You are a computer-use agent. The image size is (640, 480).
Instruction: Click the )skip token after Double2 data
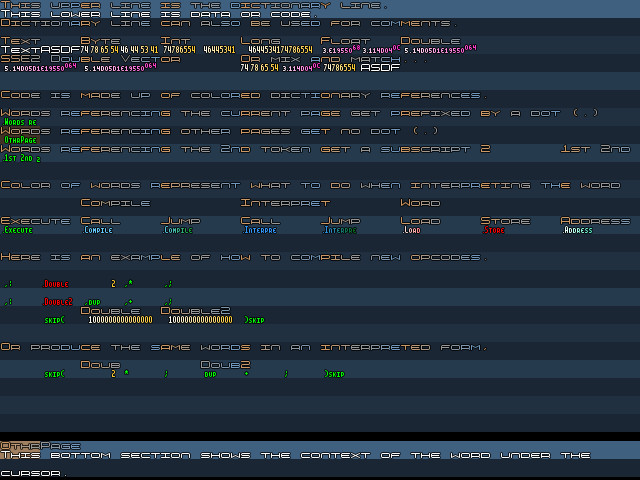point(254,320)
